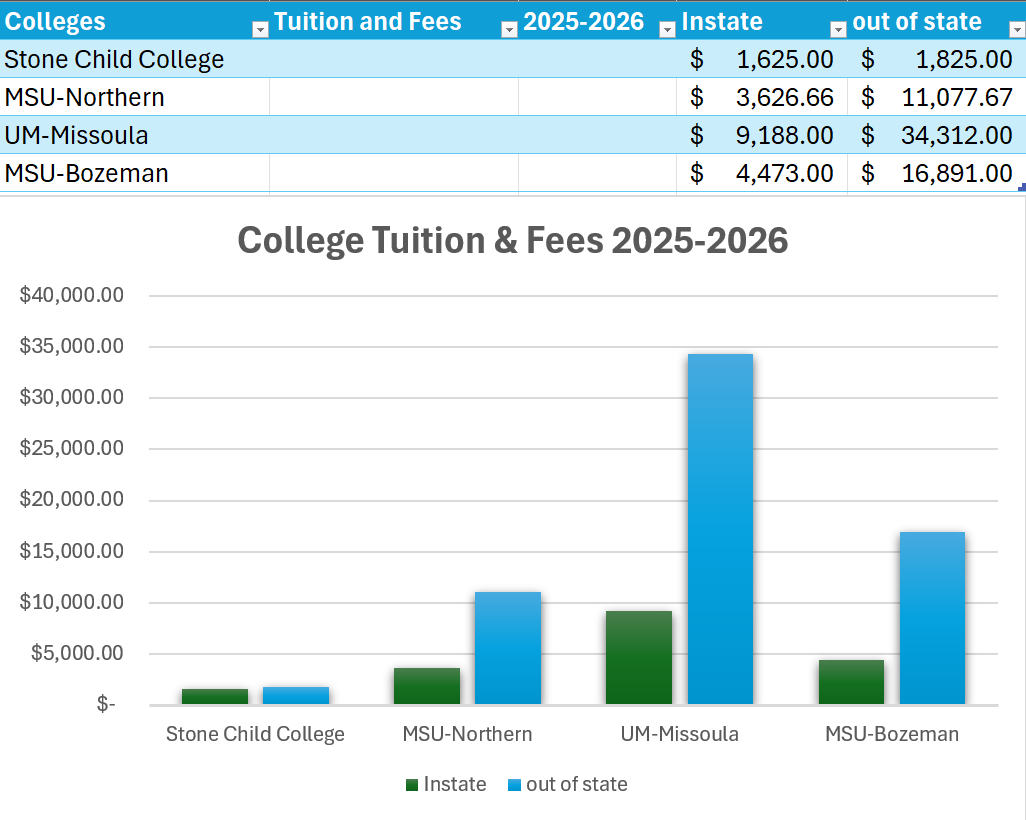This screenshot has height=820, width=1026.
Task: Click the 9,188.00 instate value cell
Action: pyautogui.click(x=762, y=135)
